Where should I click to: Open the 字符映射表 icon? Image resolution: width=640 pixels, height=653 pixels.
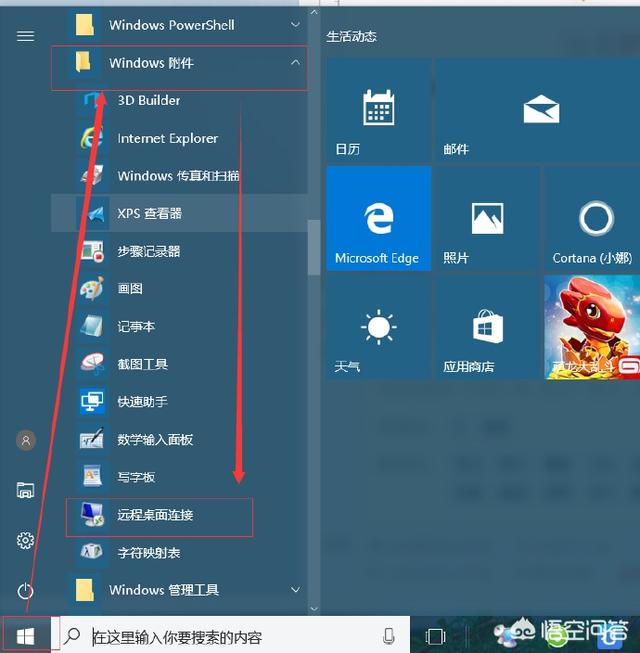[92, 553]
